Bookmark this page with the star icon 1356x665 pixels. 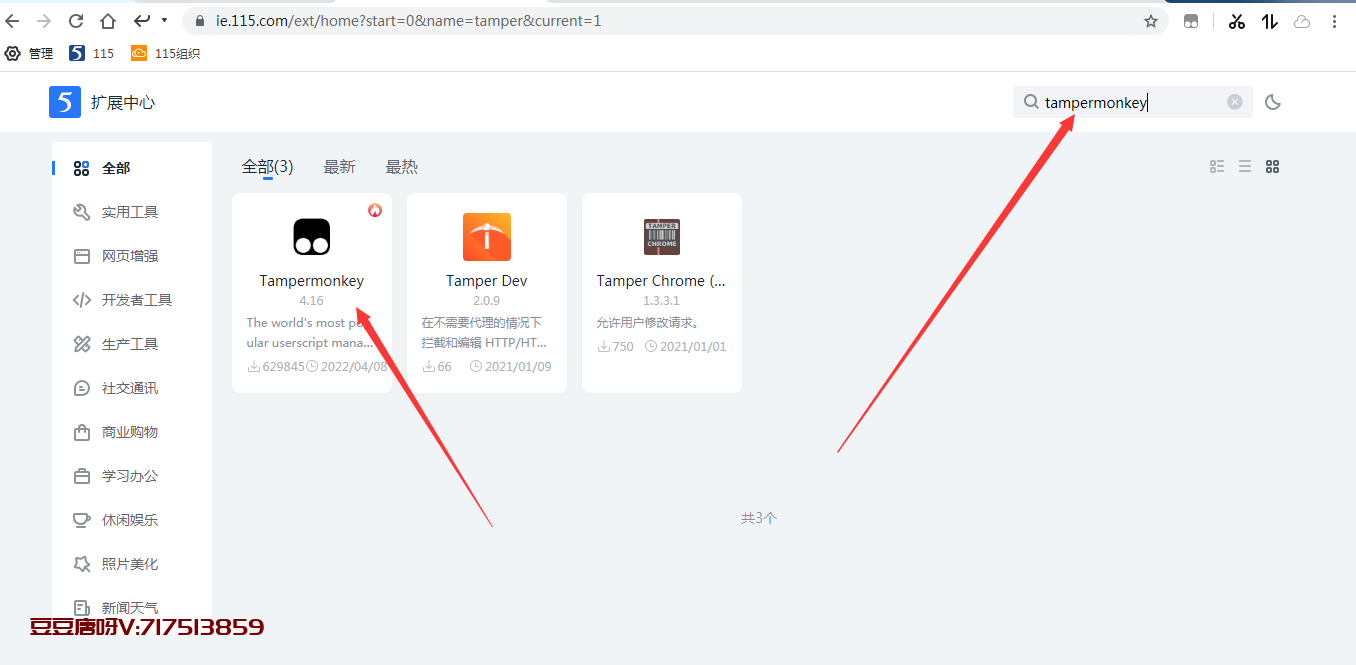[x=1150, y=21]
